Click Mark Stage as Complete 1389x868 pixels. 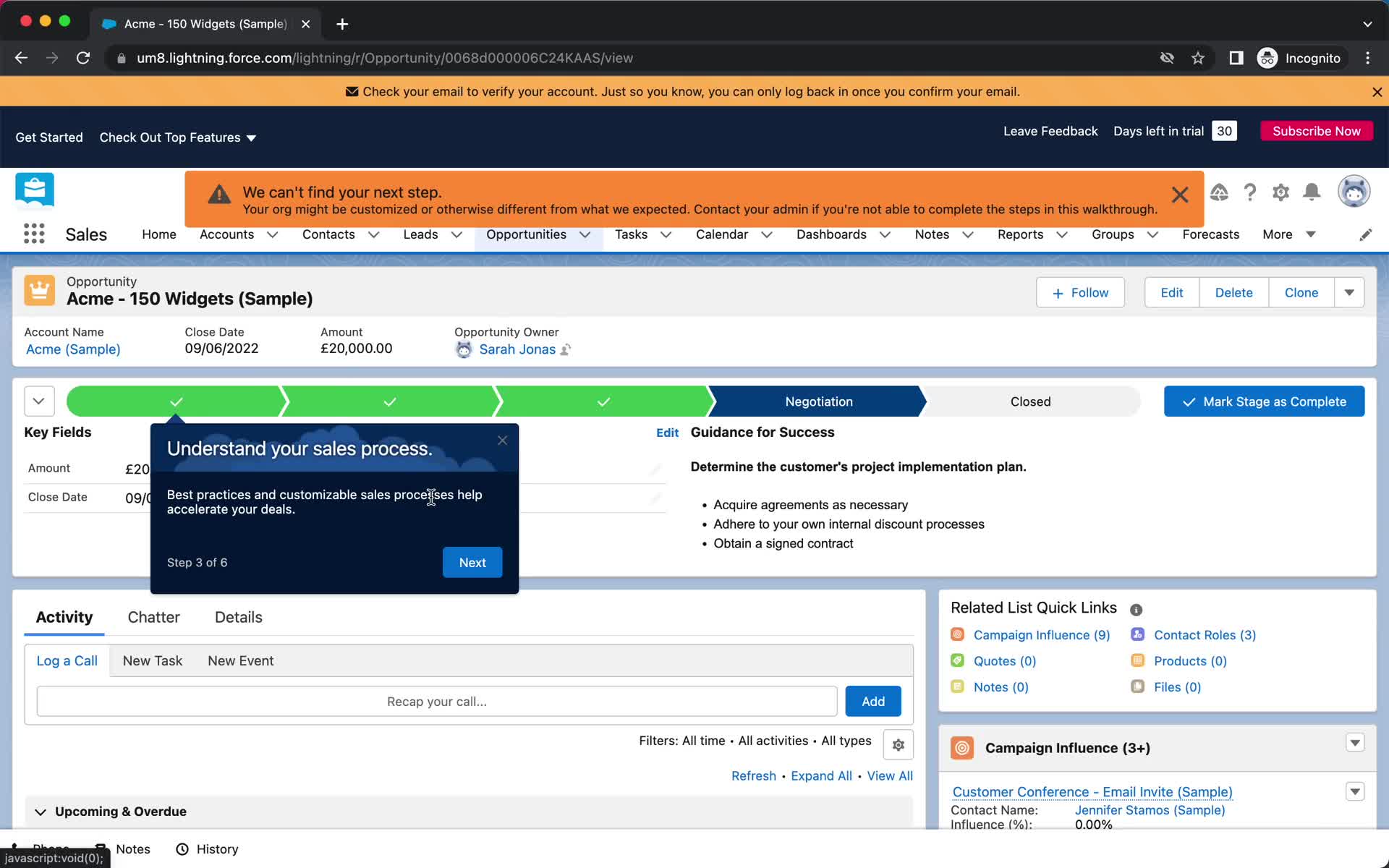pos(1264,401)
